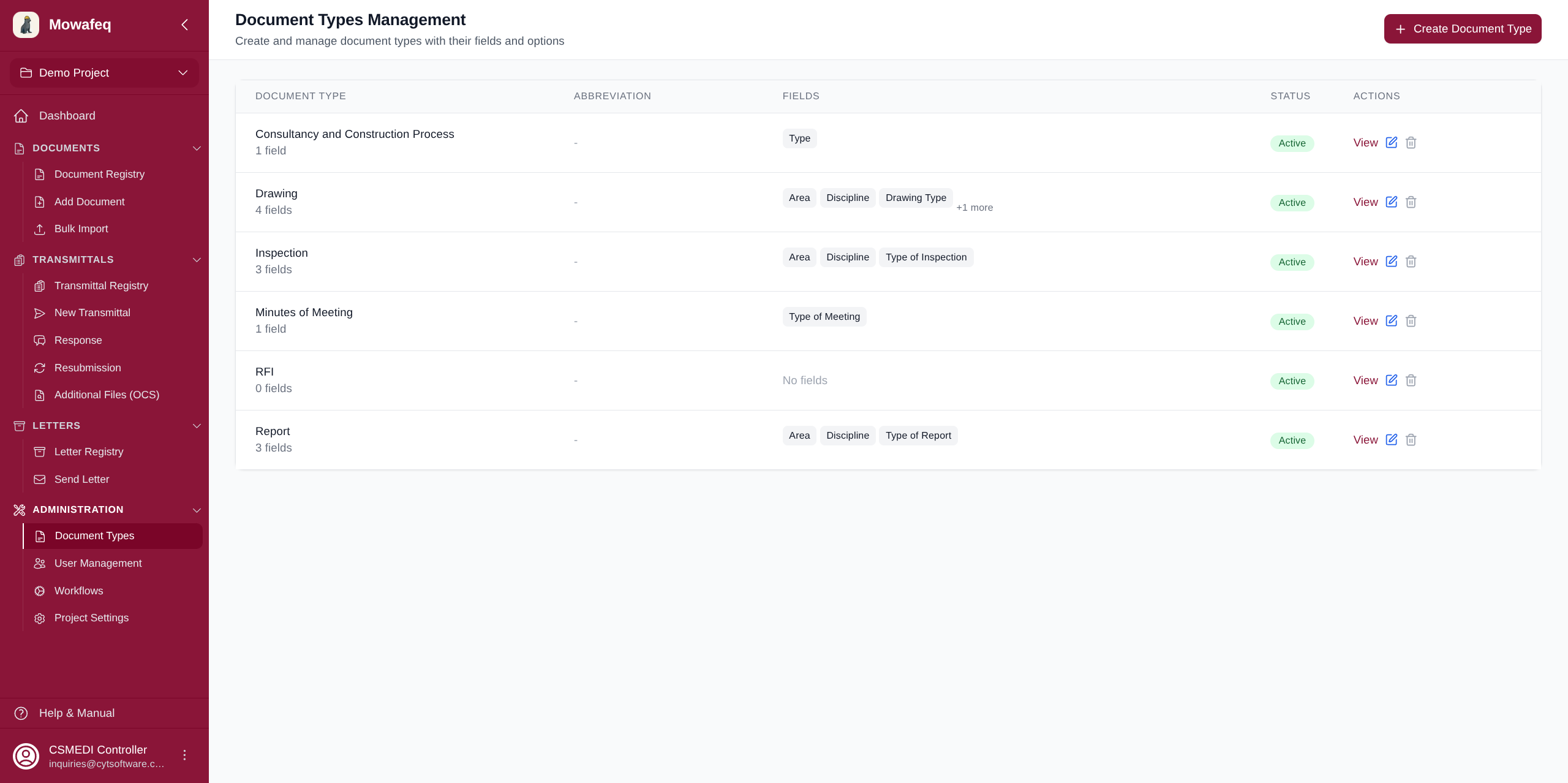Click the Workflows gear icon
The image size is (1568, 783).
[40, 591]
